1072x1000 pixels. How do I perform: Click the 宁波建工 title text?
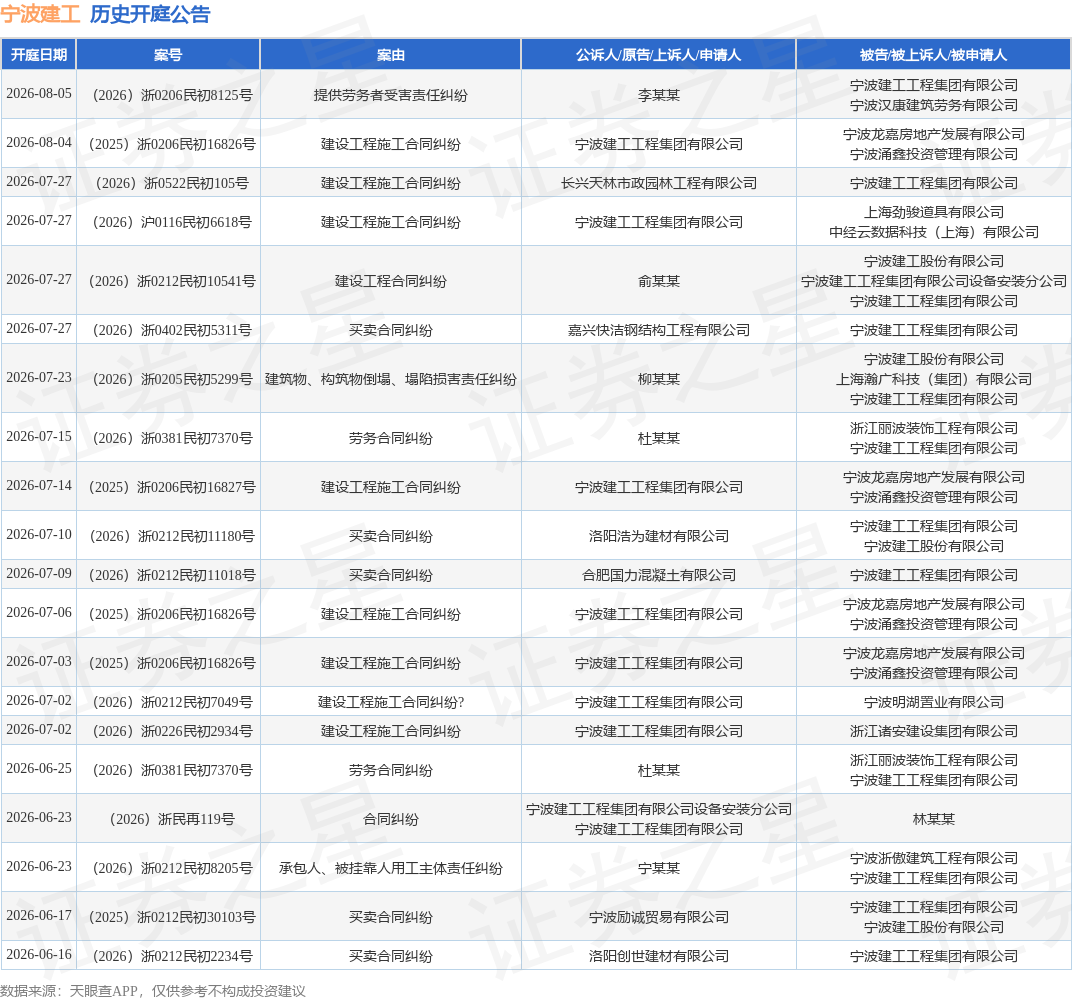point(40,14)
